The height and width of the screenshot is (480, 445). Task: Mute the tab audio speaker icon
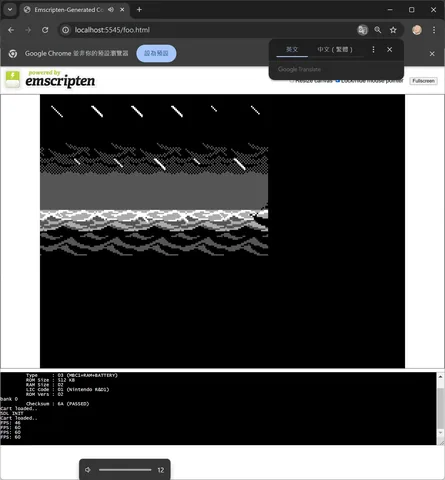111,10
